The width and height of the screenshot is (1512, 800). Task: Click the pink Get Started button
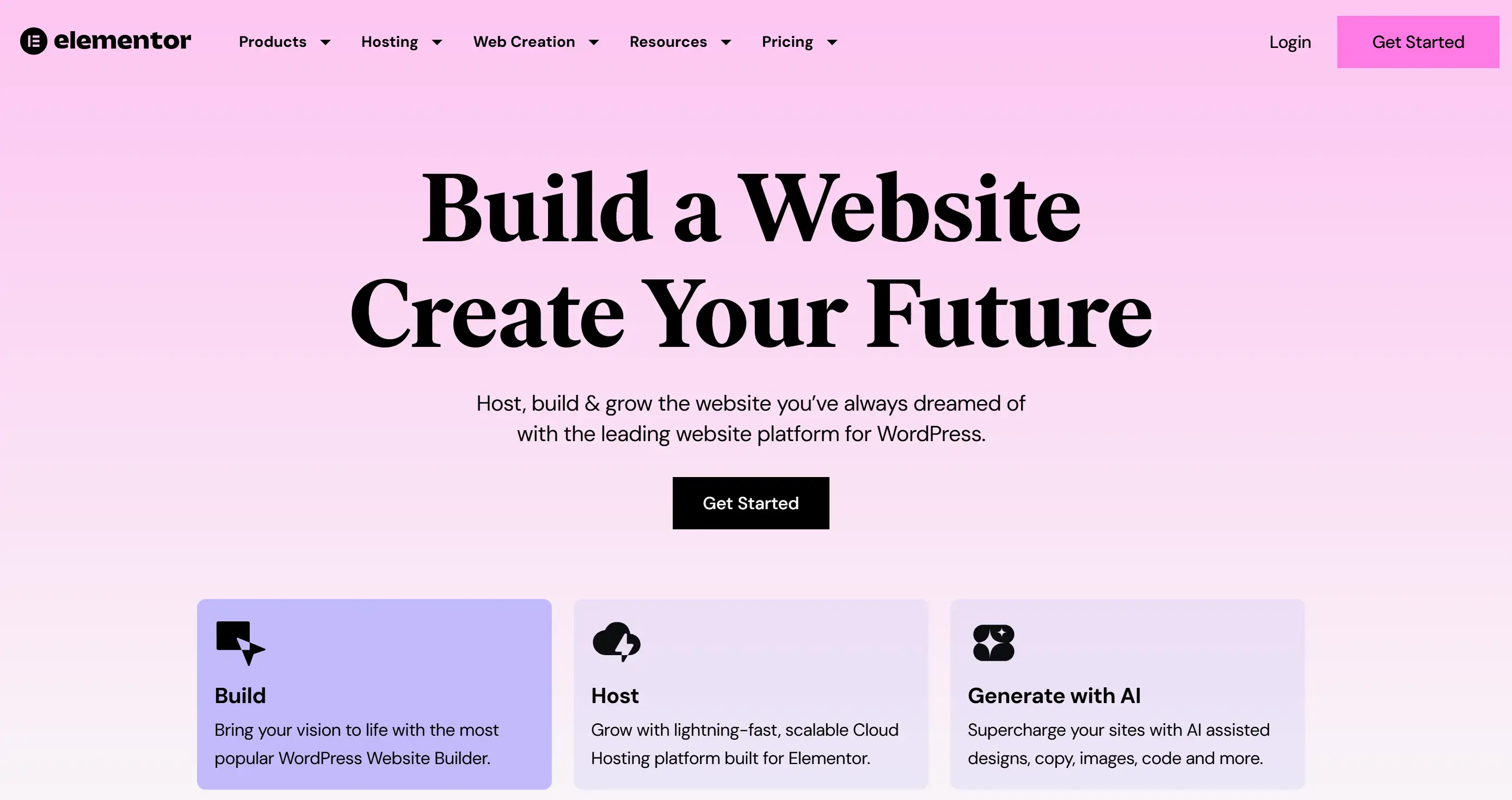tap(1419, 42)
